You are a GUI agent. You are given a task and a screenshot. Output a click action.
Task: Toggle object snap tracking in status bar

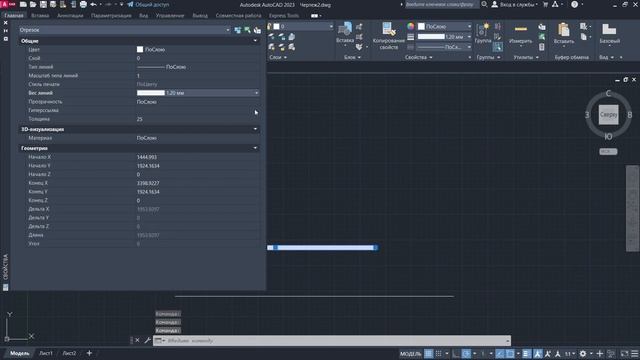tap(500, 353)
